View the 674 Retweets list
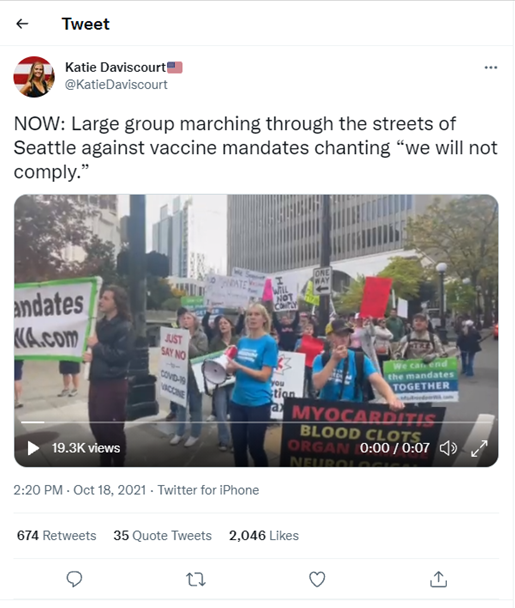The height and width of the screenshot is (608, 515). pyautogui.click(x=57, y=535)
